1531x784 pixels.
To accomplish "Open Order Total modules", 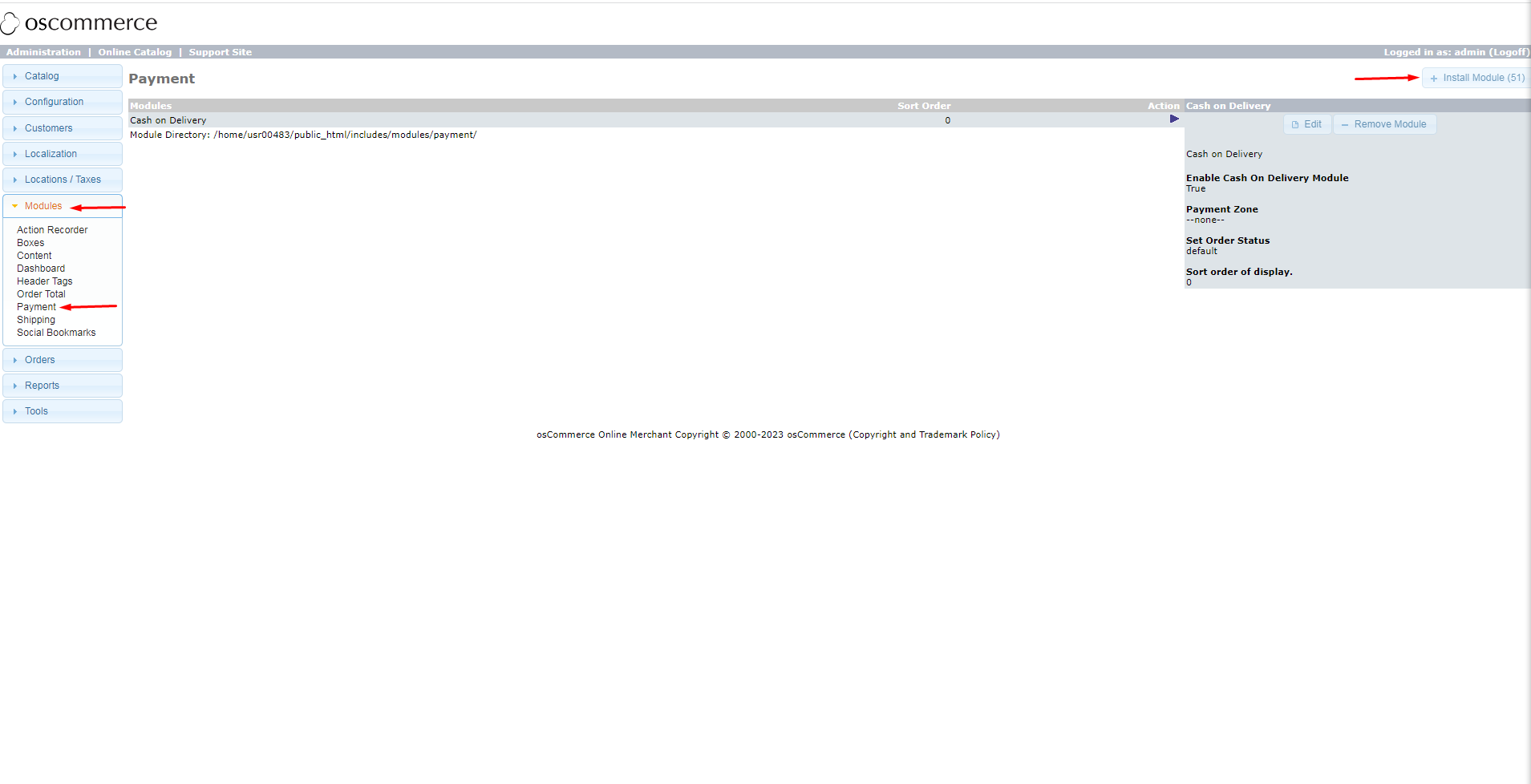I will coord(41,294).
